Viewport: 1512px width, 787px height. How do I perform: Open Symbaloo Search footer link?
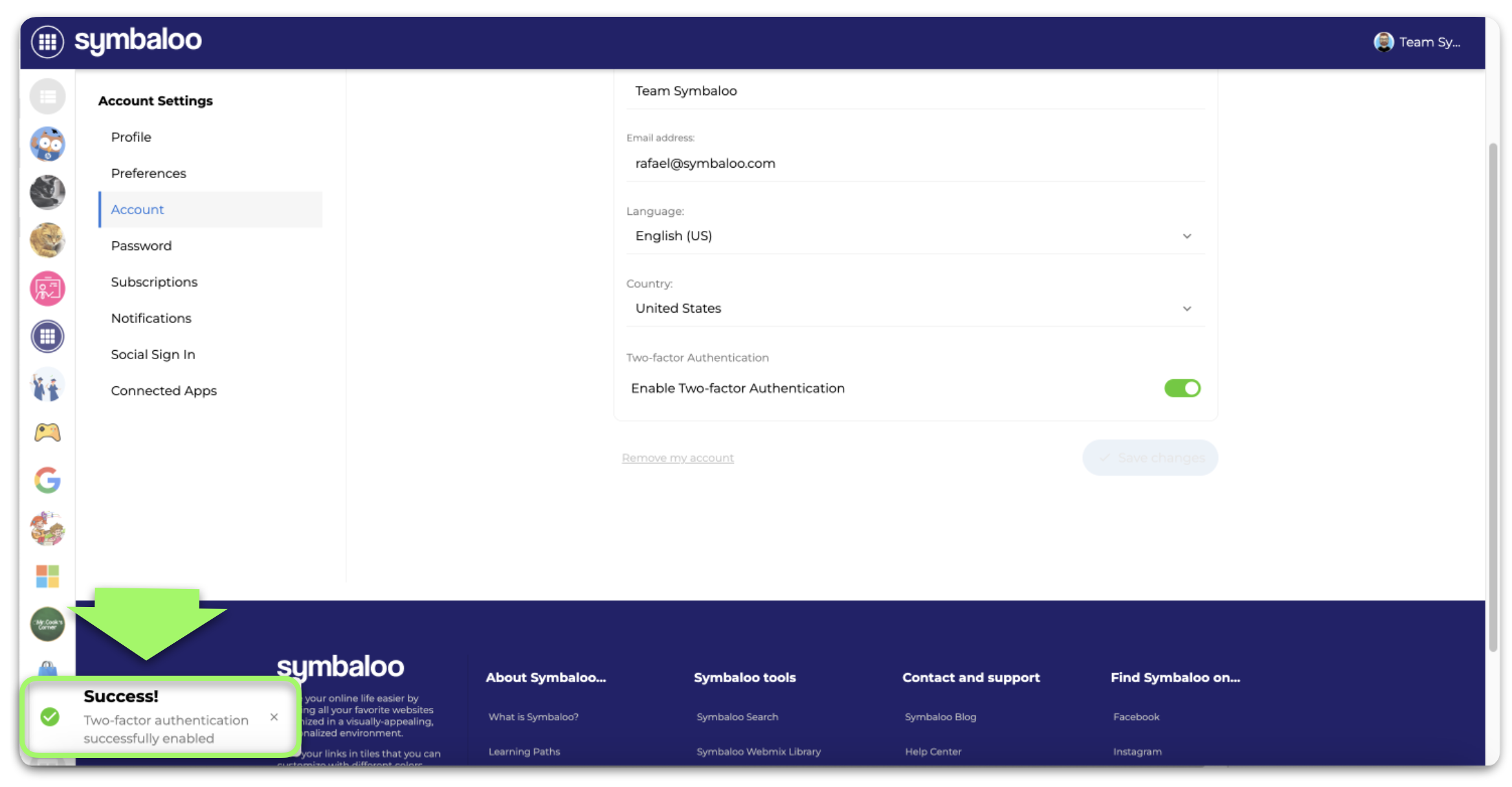point(737,717)
